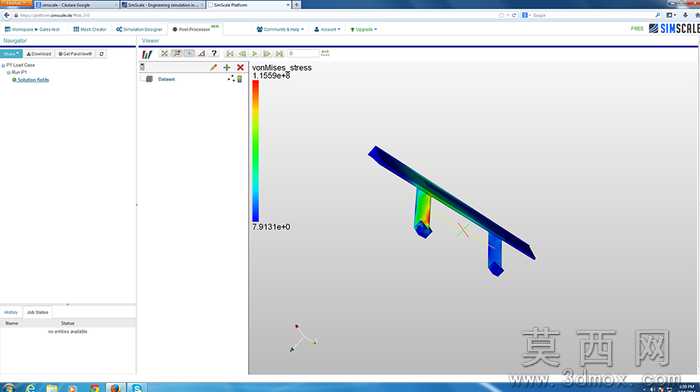Step forward one animation frame
This screenshot has width=700, height=392.
(x=267, y=54)
